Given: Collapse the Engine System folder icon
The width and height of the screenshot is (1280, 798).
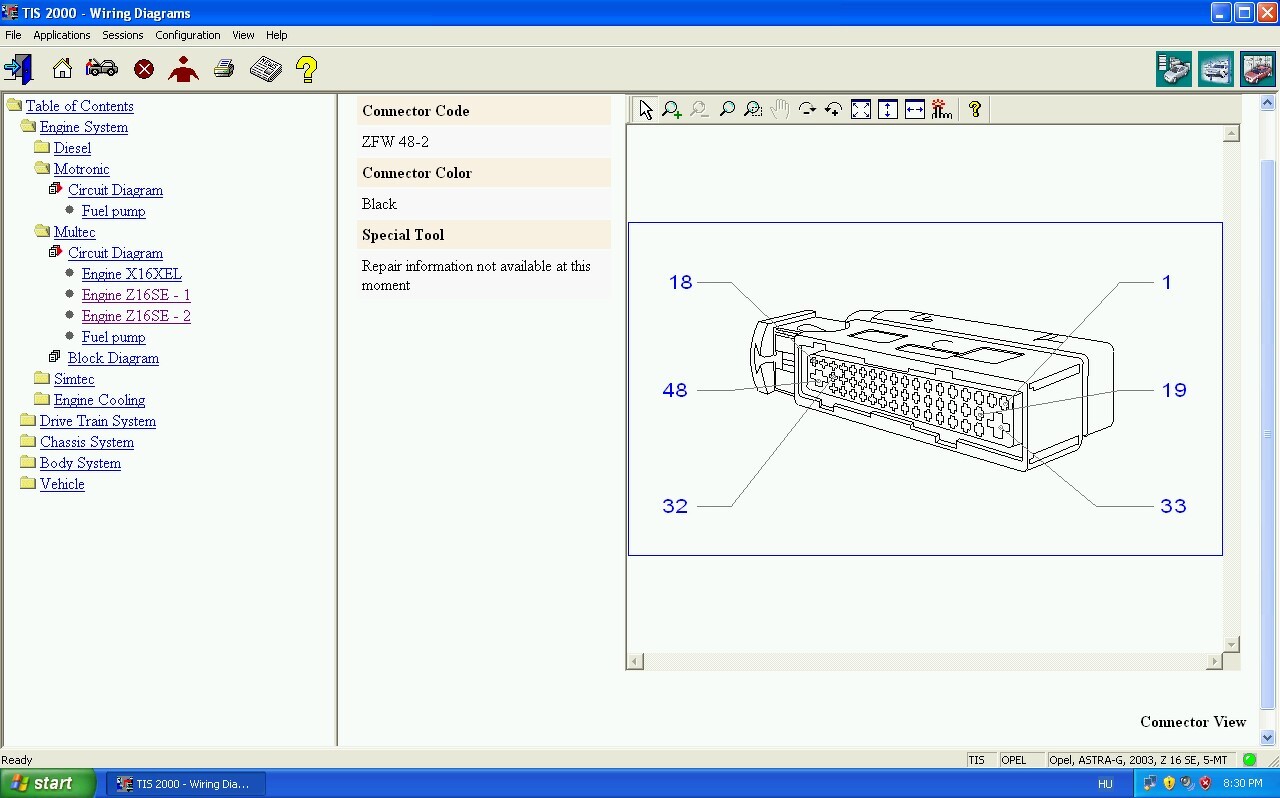Looking at the screenshot, I should [28, 126].
